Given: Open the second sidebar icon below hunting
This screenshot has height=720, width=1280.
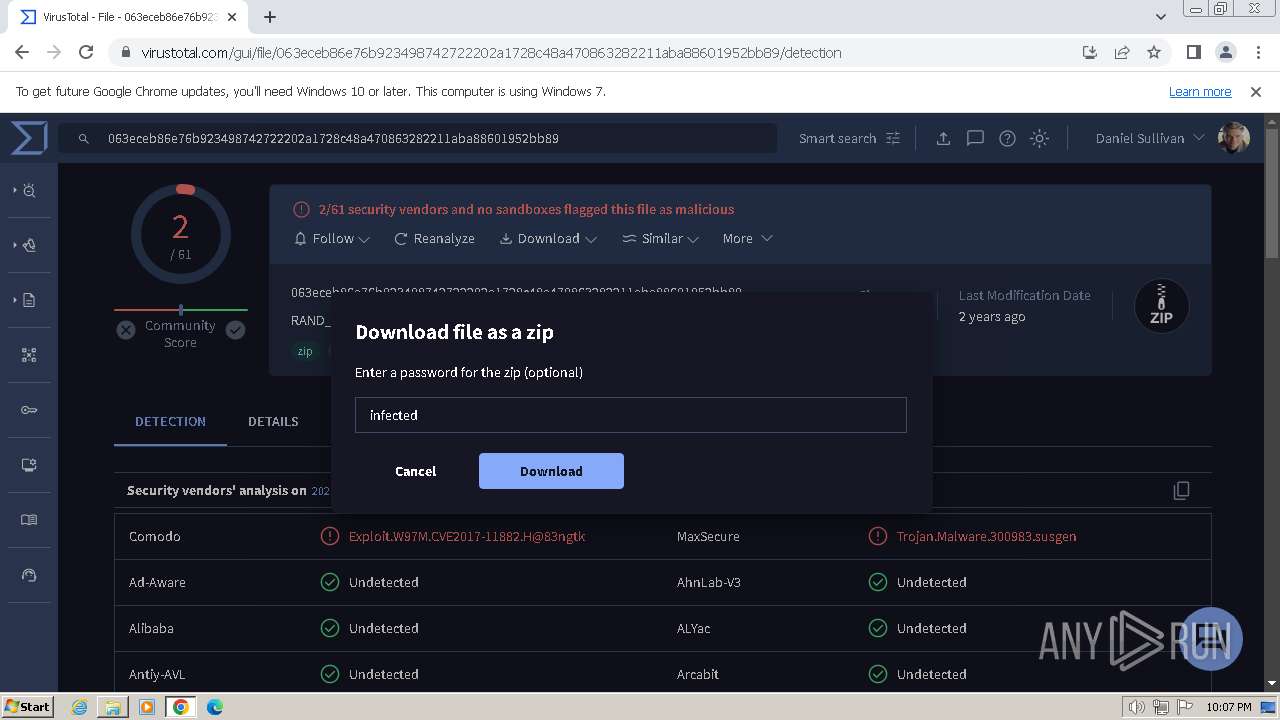Looking at the screenshot, I should coord(28,245).
